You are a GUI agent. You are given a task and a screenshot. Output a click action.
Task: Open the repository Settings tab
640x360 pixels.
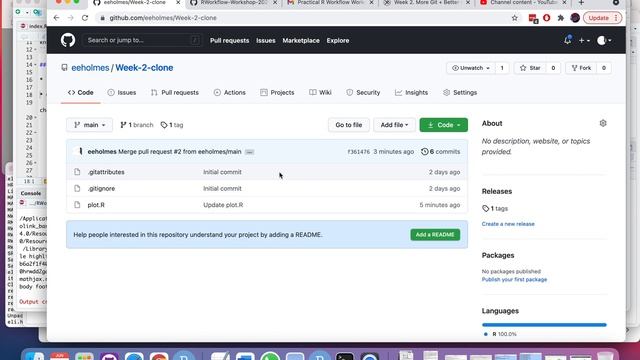pos(460,93)
